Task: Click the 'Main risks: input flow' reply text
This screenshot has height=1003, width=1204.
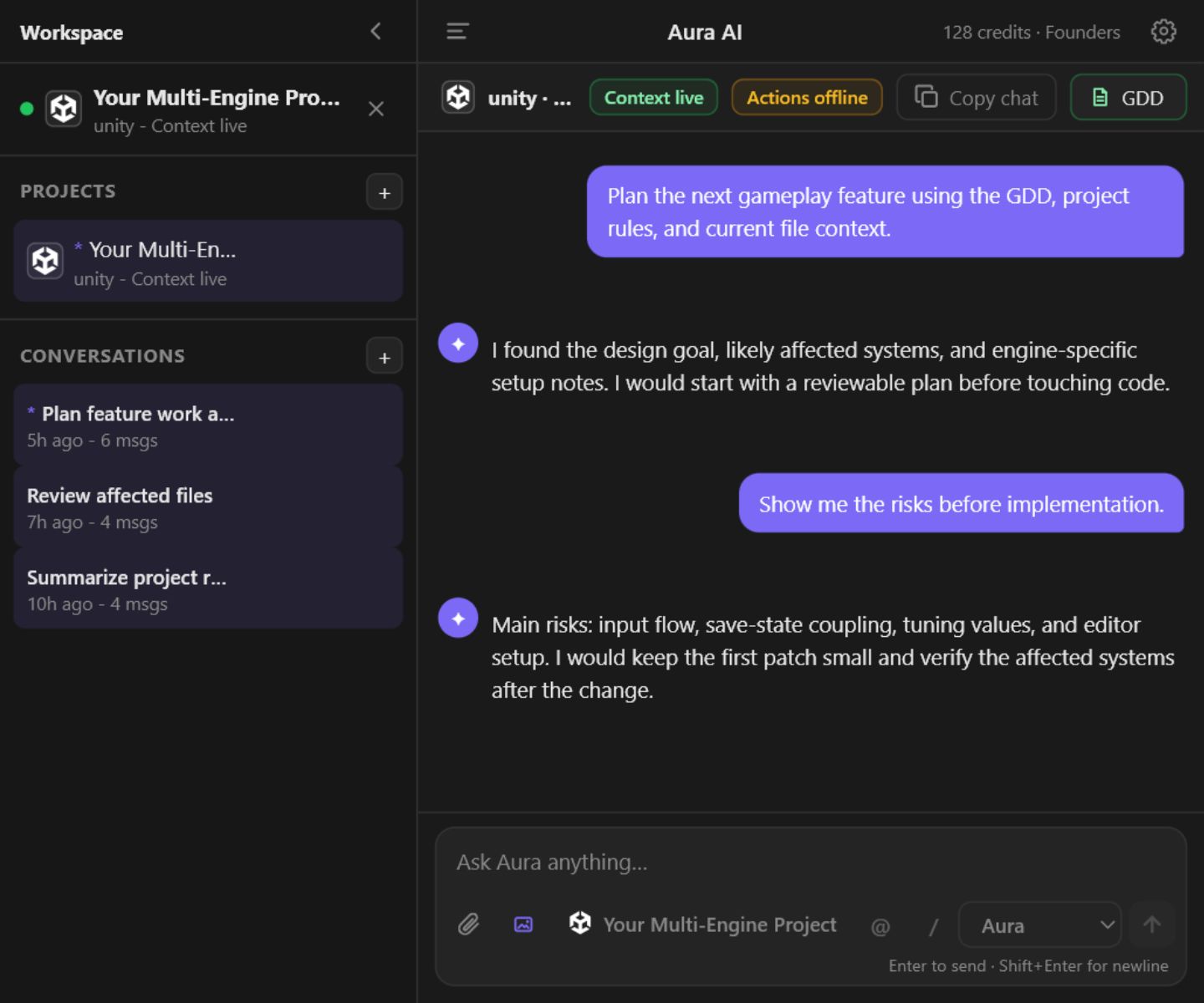Action: [x=833, y=658]
